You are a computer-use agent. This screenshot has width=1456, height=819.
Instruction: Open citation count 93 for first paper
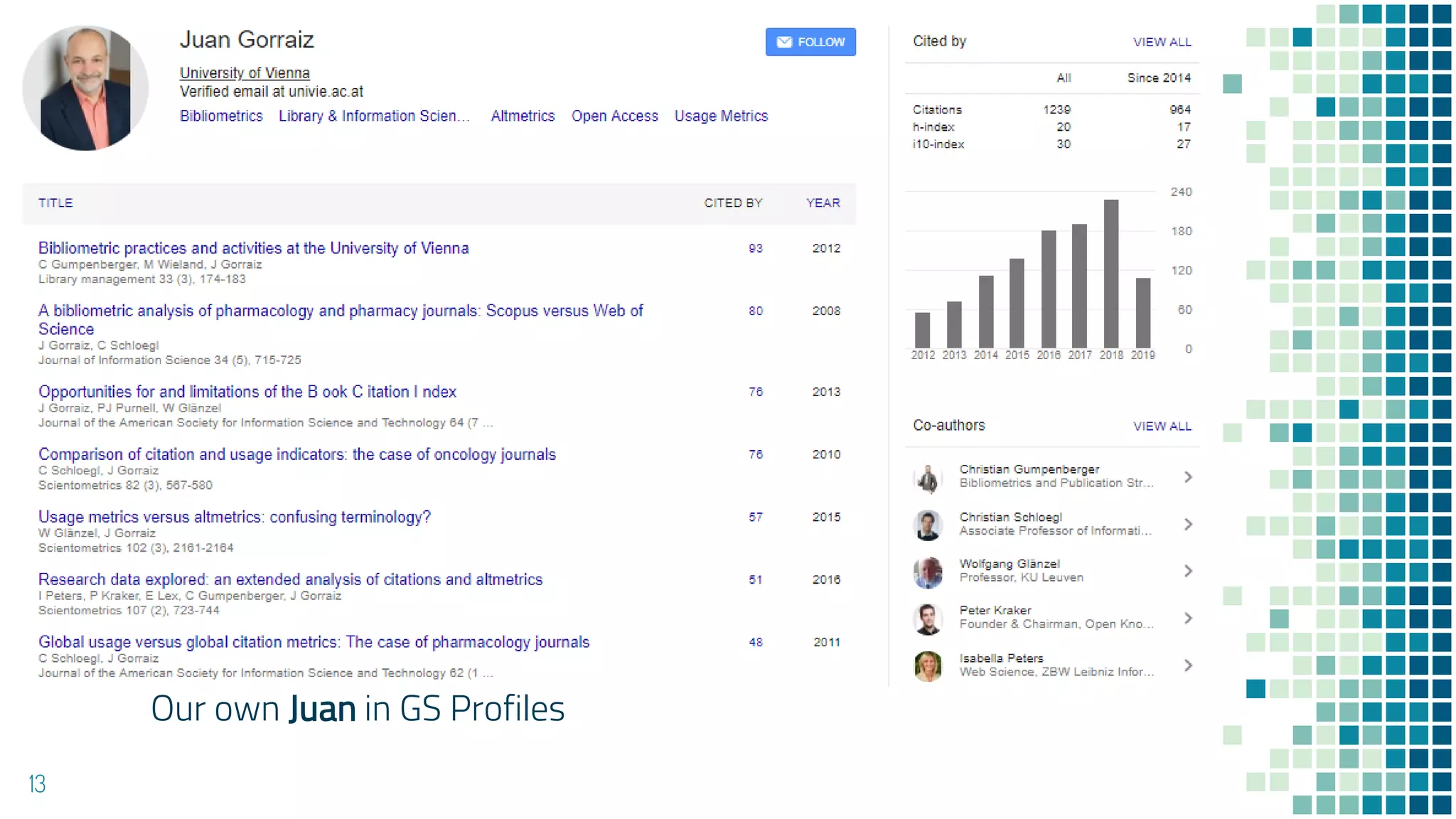tap(755, 248)
